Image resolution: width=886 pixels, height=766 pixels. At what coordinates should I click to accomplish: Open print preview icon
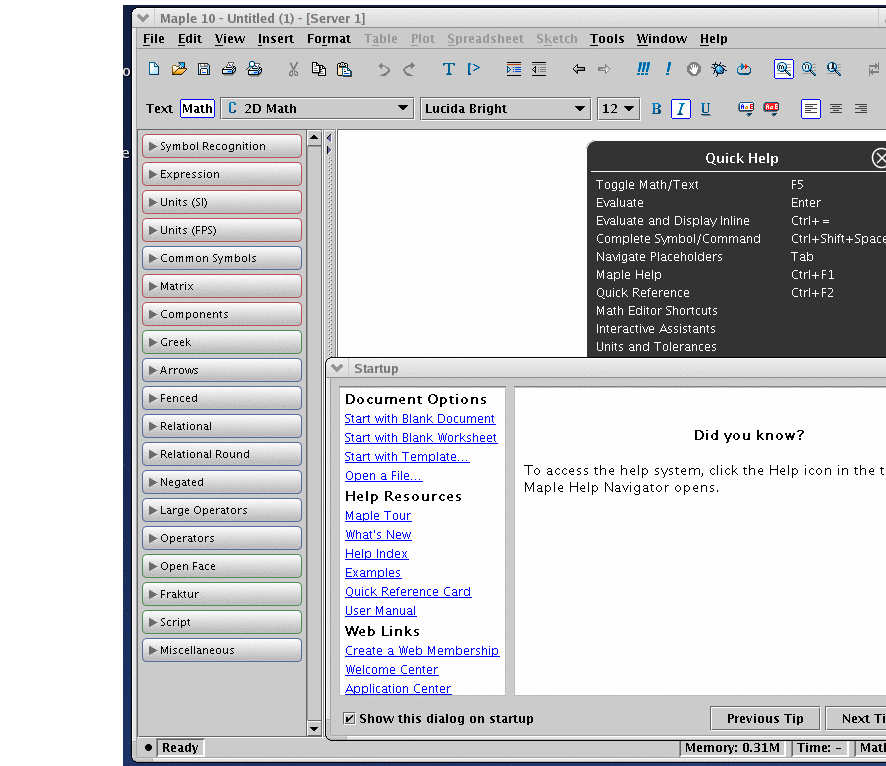click(254, 69)
